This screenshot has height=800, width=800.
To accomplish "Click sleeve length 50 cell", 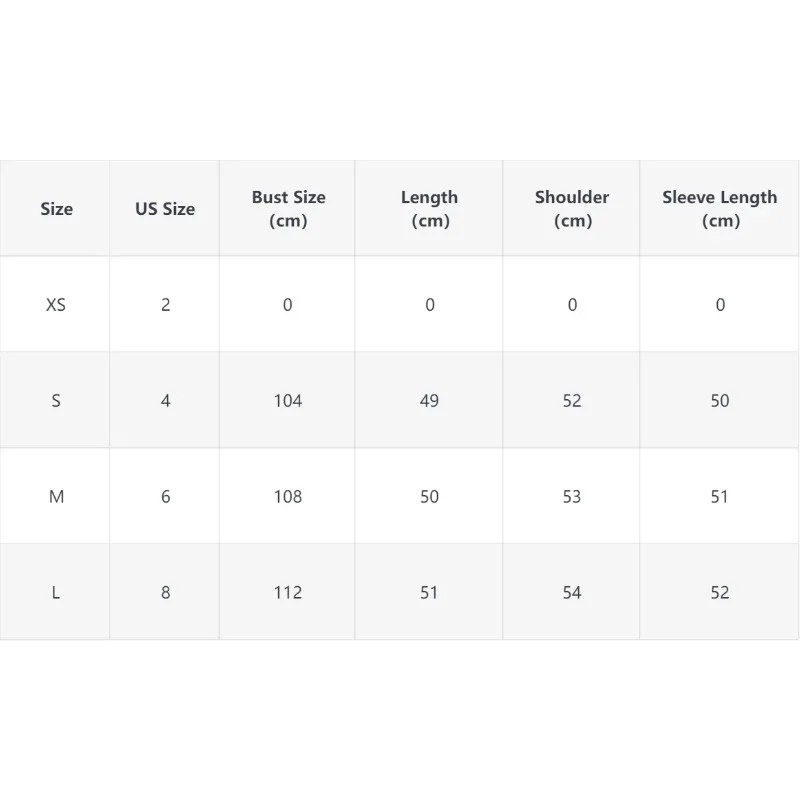I will point(719,401).
